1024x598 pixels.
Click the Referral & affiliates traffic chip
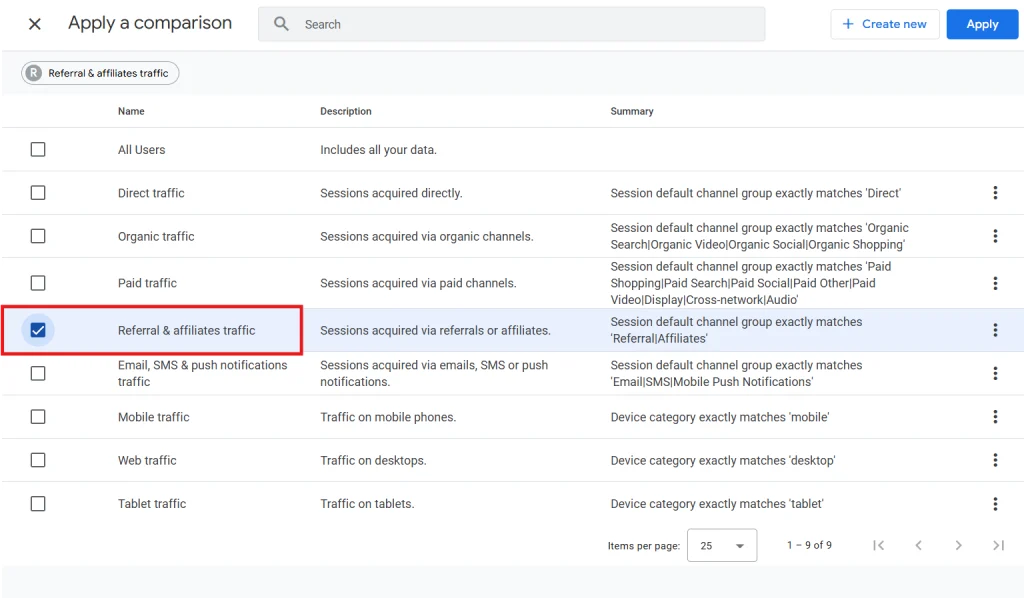(x=100, y=73)
